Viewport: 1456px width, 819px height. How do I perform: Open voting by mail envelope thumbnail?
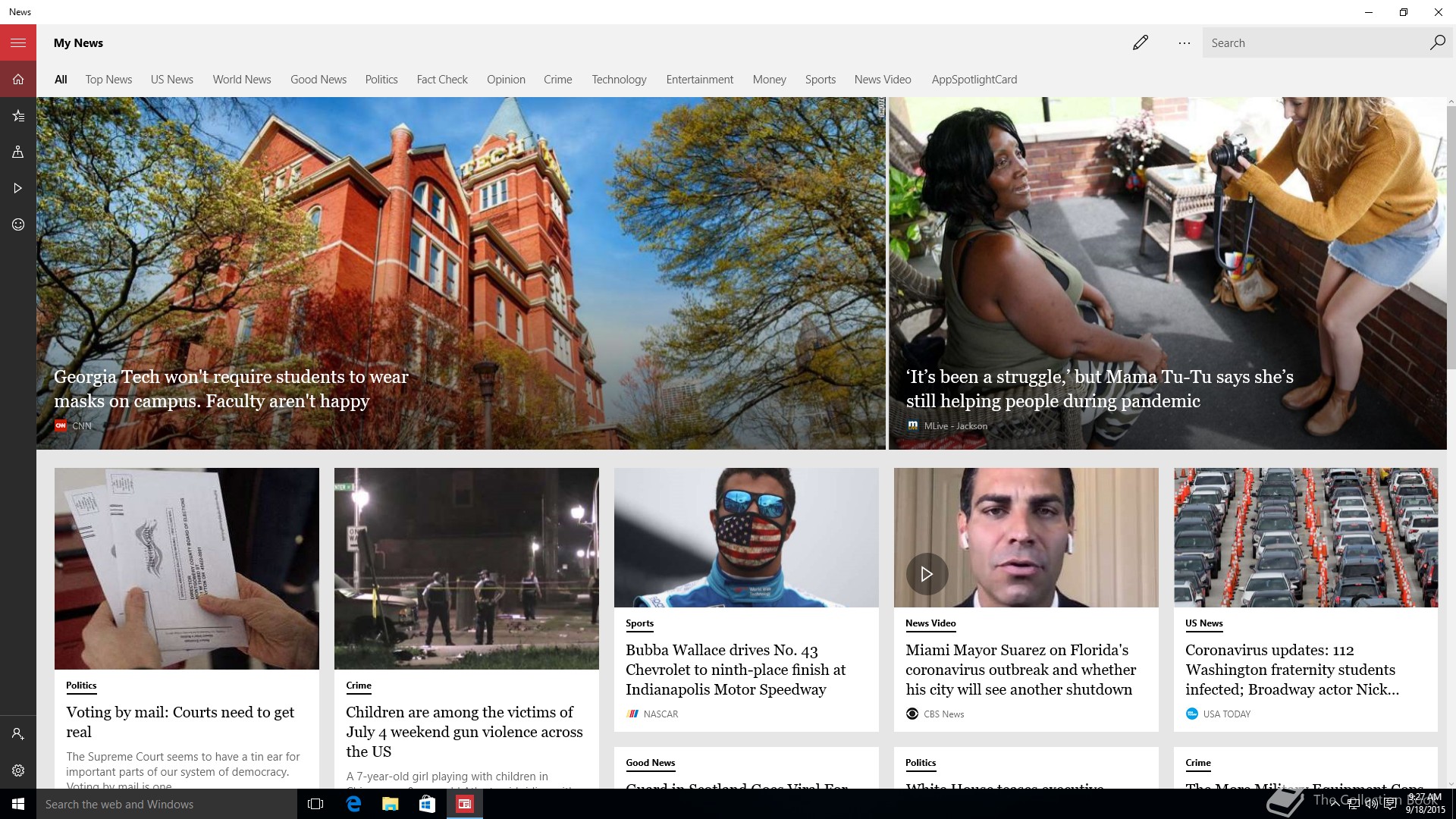187,569
